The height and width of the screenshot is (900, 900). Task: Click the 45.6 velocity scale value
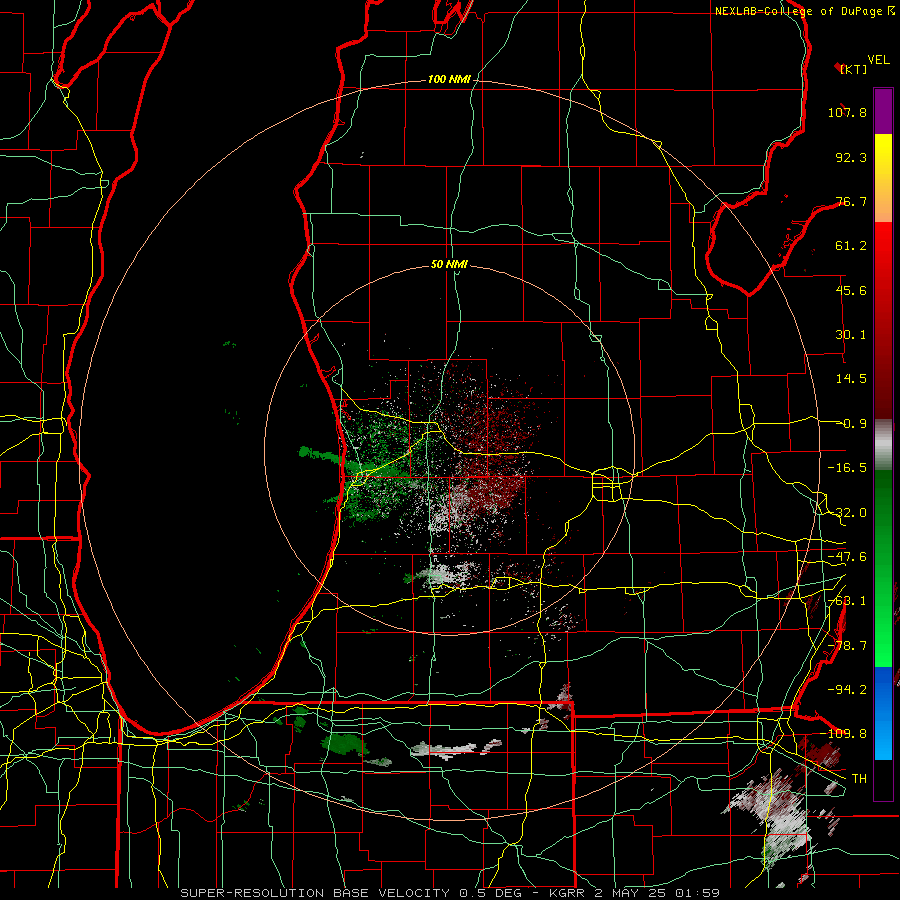[x=851, y=290]
